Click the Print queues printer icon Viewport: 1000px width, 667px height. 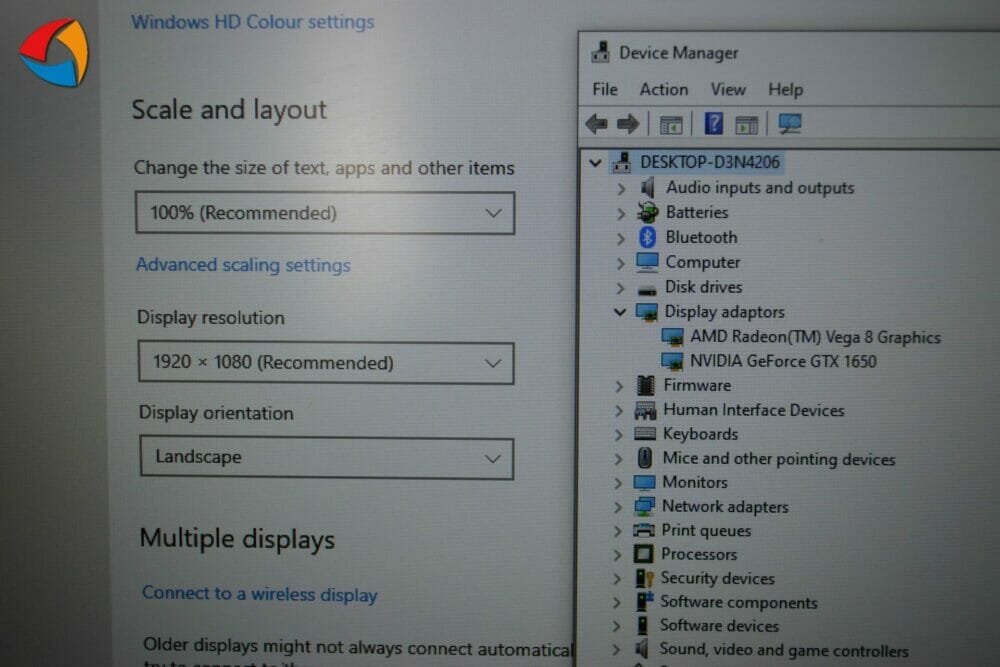[643, 530]
